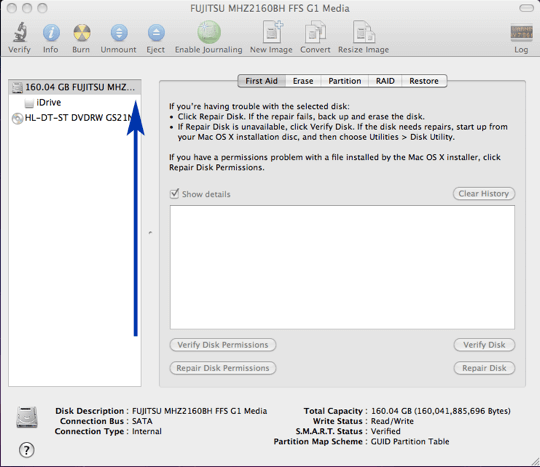Click the Connection Bus SATA value
Viewport: 540px width, 467px height.
[x=142, y=421]
